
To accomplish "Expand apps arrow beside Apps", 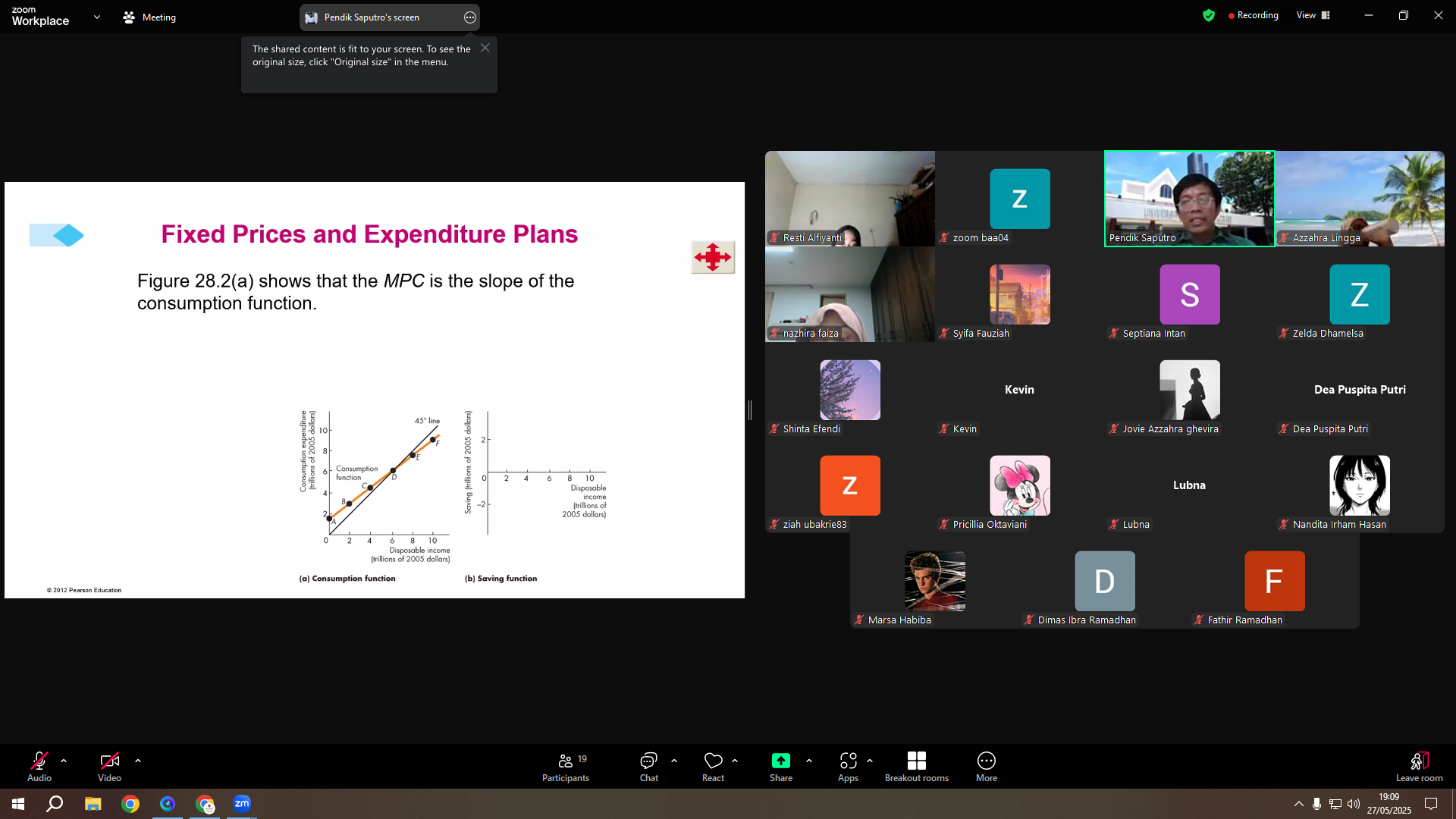I will click(x=870, y=760).
